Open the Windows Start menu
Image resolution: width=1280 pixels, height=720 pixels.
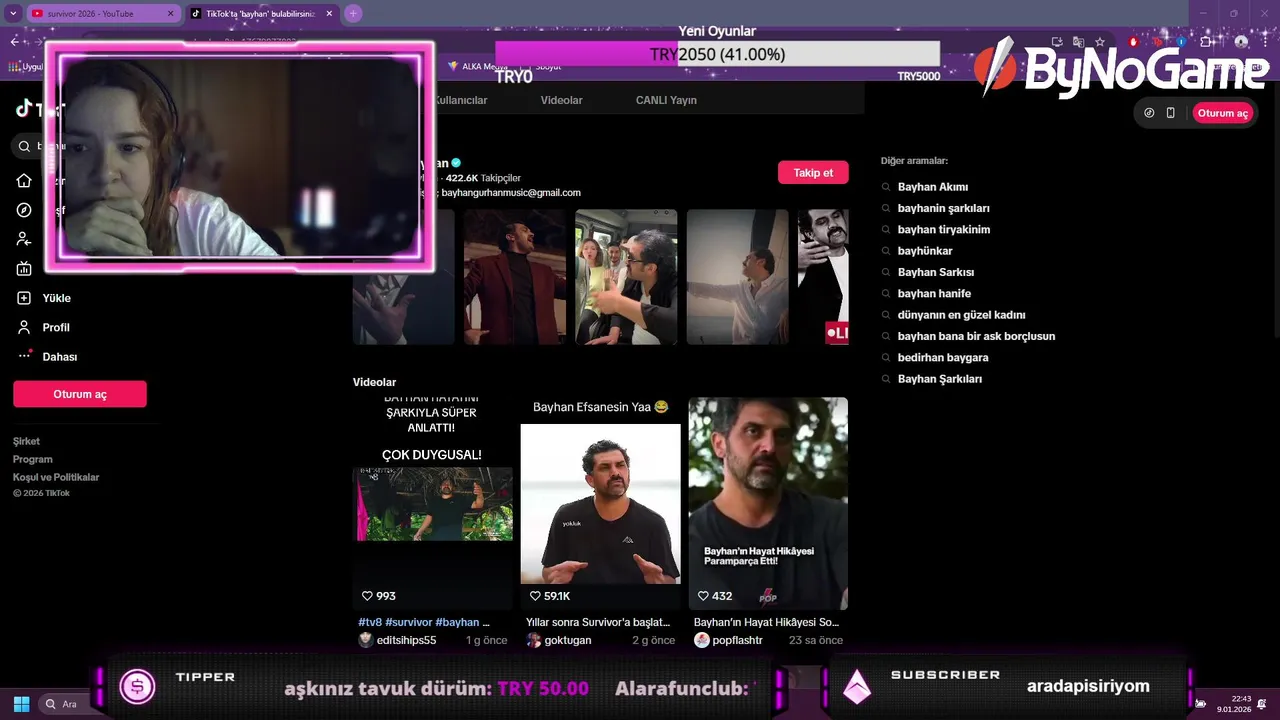click(21, 704)
